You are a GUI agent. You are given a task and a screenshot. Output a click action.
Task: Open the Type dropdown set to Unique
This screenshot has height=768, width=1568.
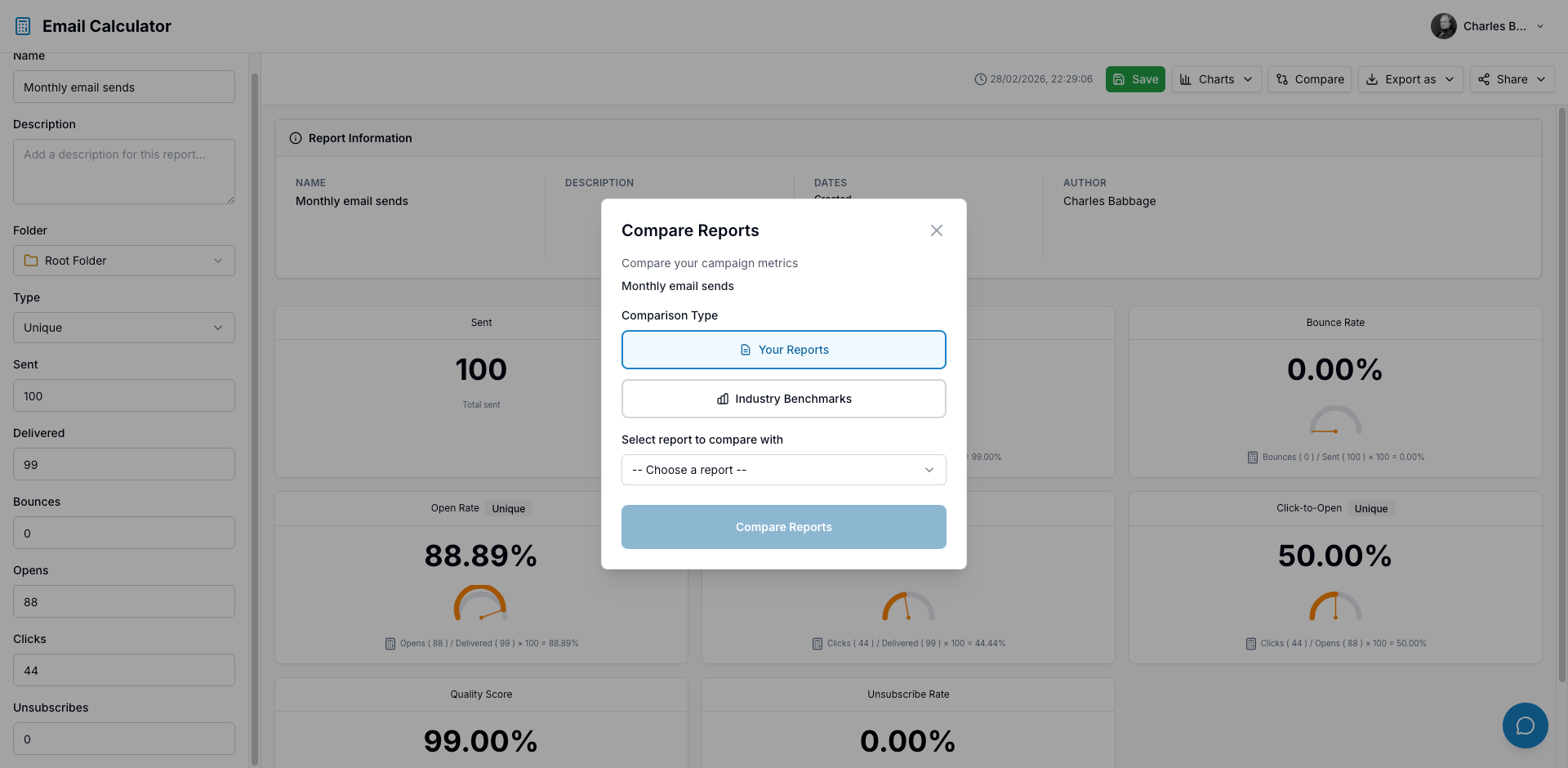[x=123, y=328]
